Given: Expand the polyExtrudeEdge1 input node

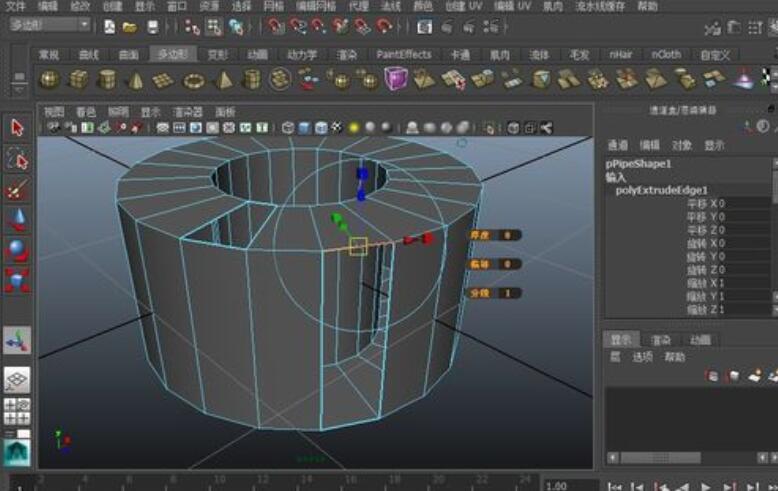Looking at the screenshot, I should (x=661, y=190).
